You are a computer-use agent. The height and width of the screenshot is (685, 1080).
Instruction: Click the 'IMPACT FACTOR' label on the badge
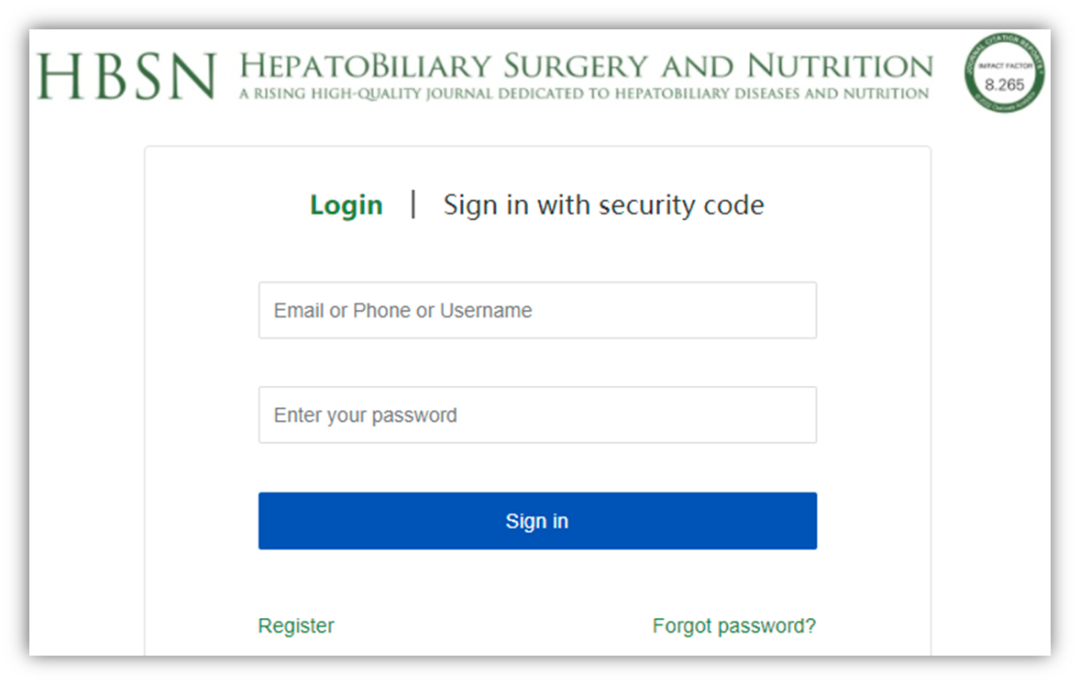point(1004,65)
